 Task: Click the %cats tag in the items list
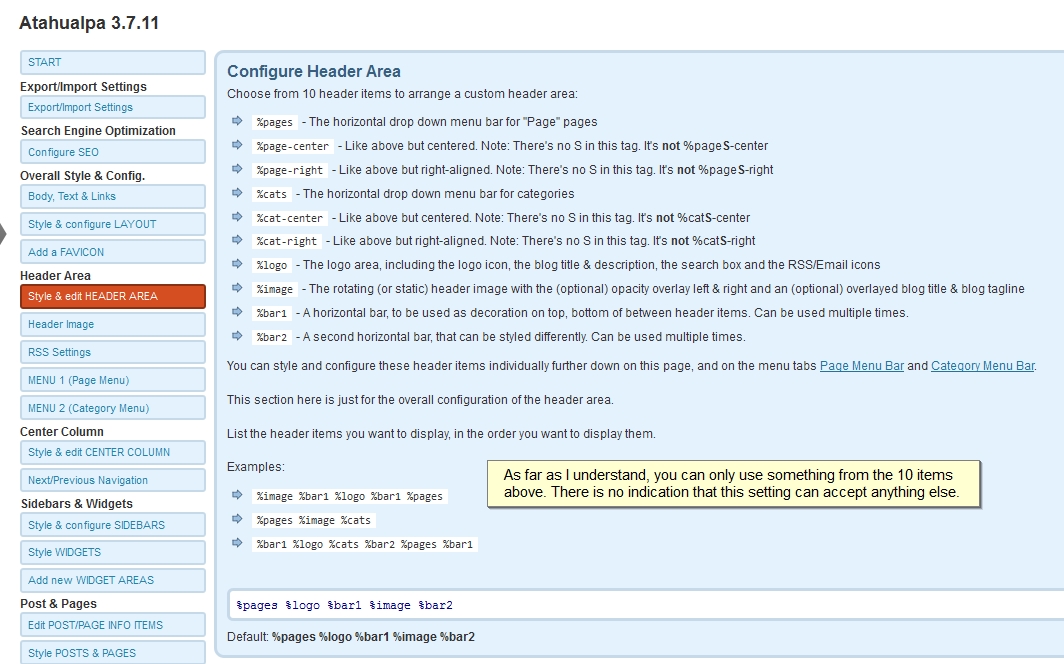click(271, 194)
